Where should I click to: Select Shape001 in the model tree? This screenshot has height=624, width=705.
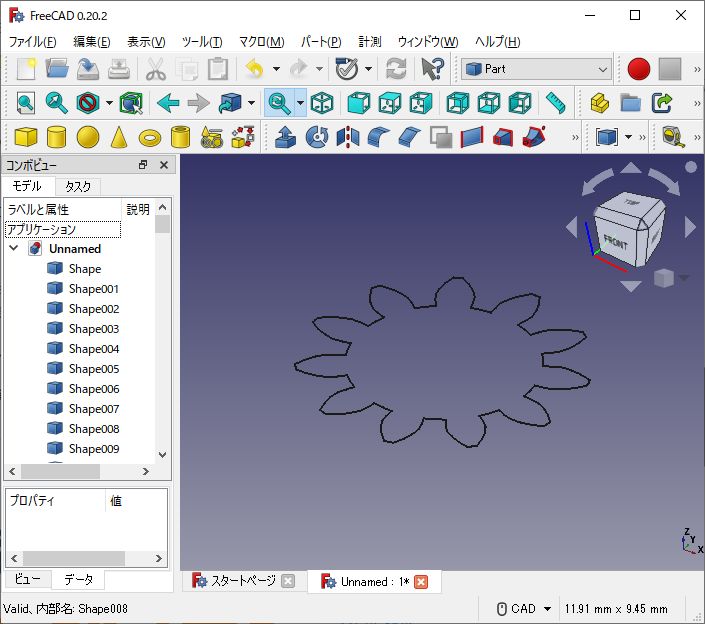pos(94,289)
